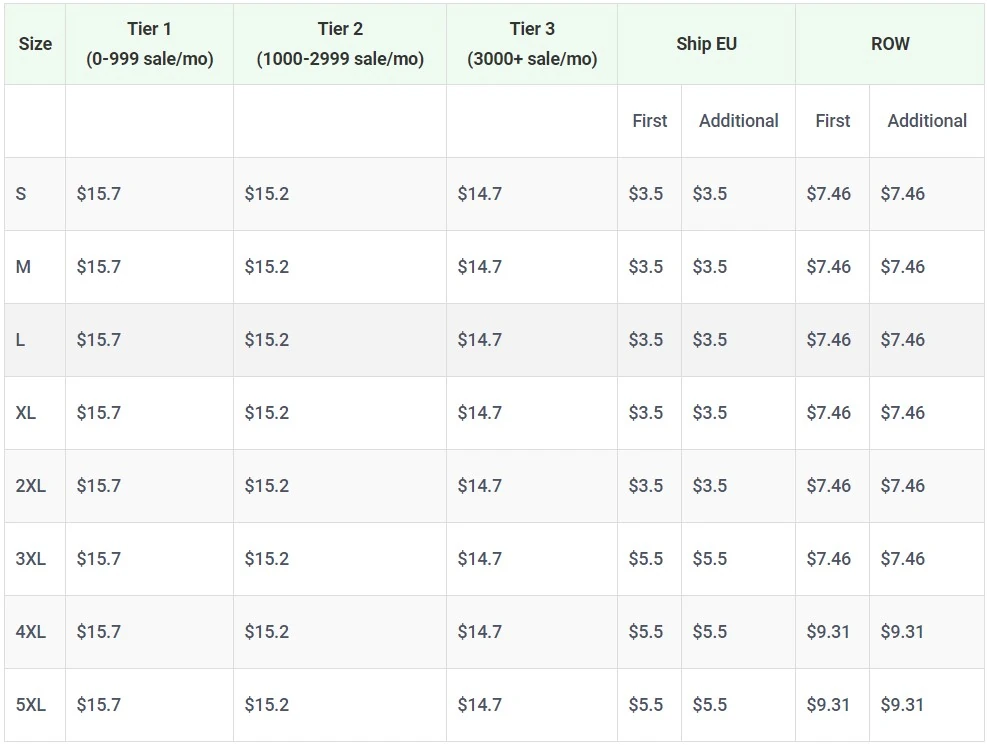Select the Size column header
Image resolution: width=987 pixels, height=747 pixels.
click(x=34, y=44)
